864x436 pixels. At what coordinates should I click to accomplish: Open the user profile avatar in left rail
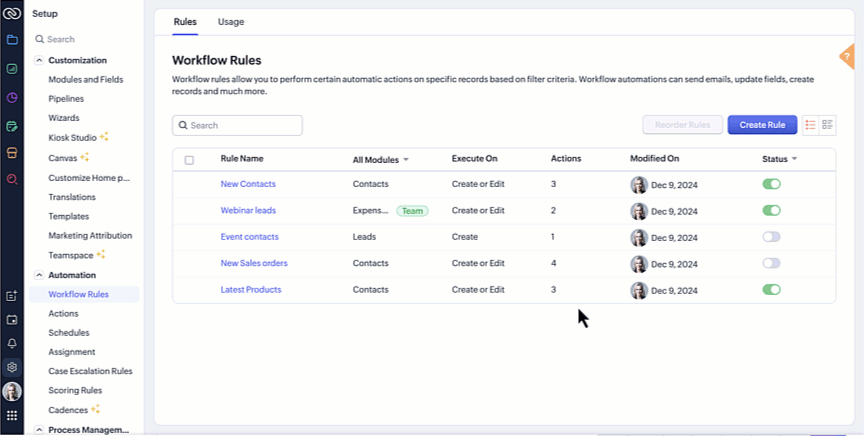point(12,391)
